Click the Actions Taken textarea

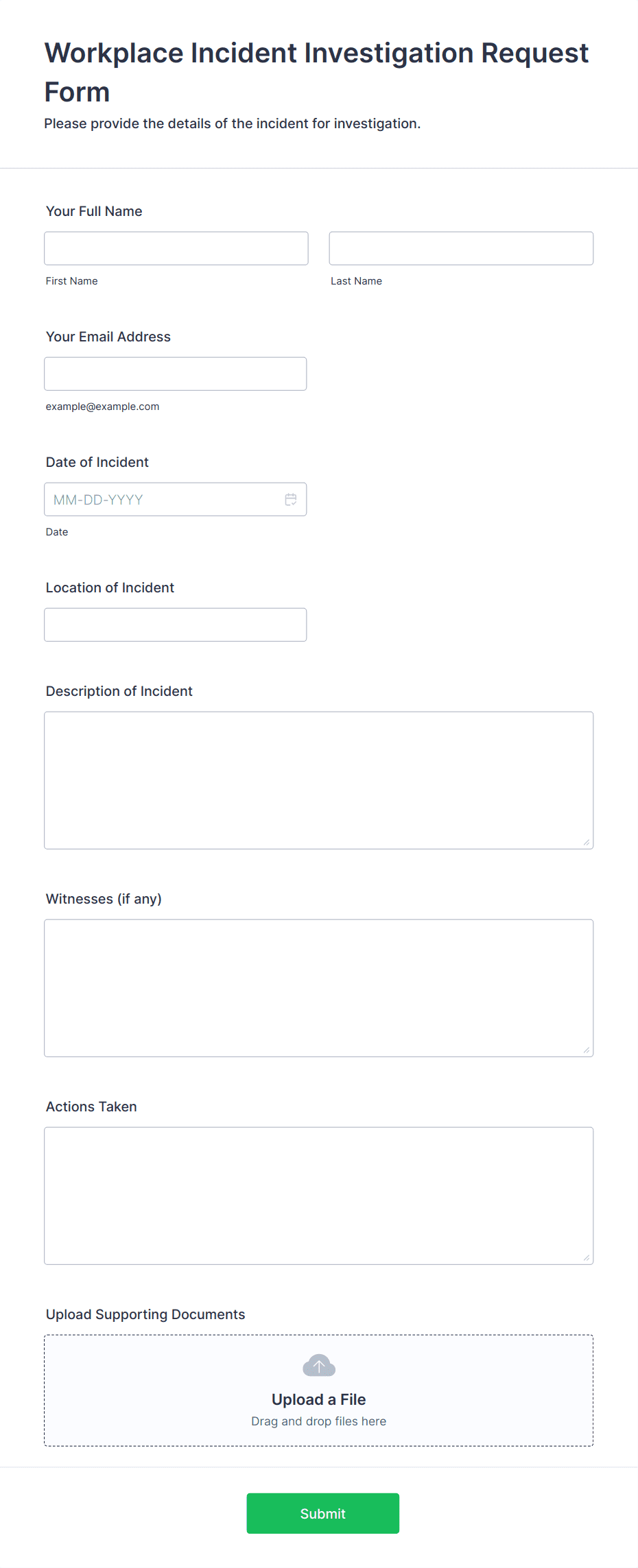(x=318, y=1196)
